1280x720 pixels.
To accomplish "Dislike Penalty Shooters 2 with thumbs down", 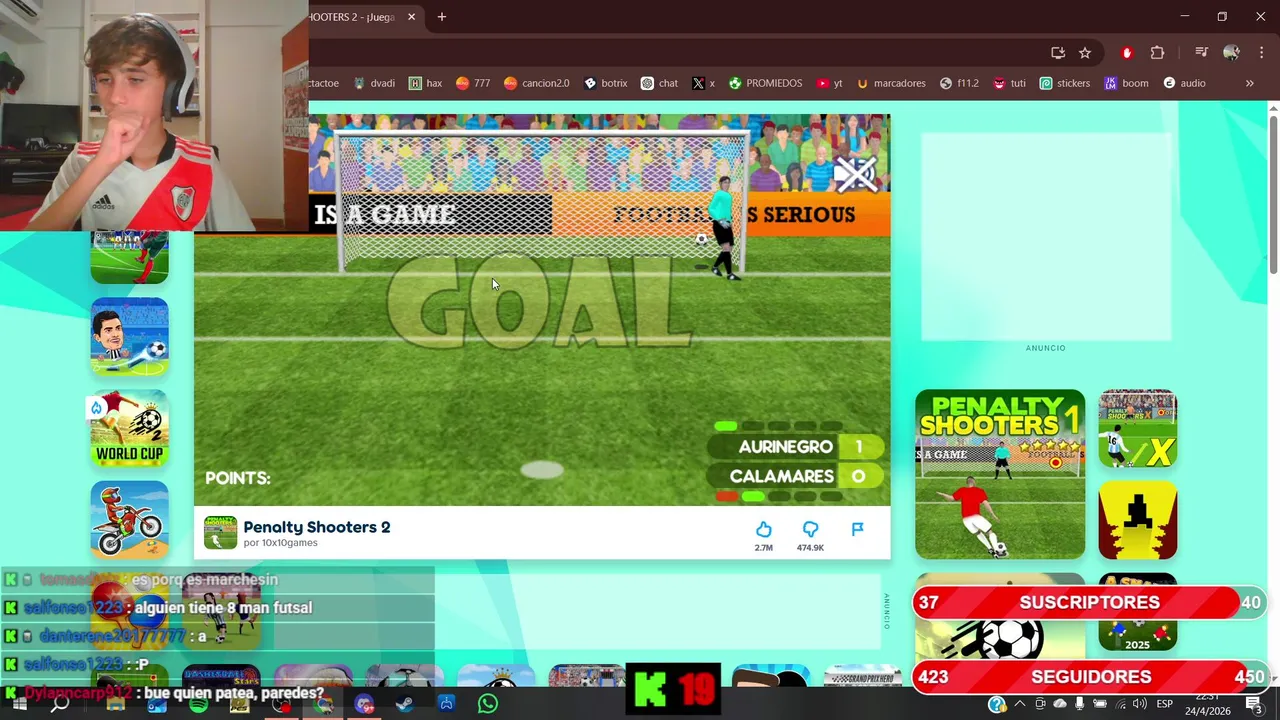I will pyautogui.click(x=810, y=529).
